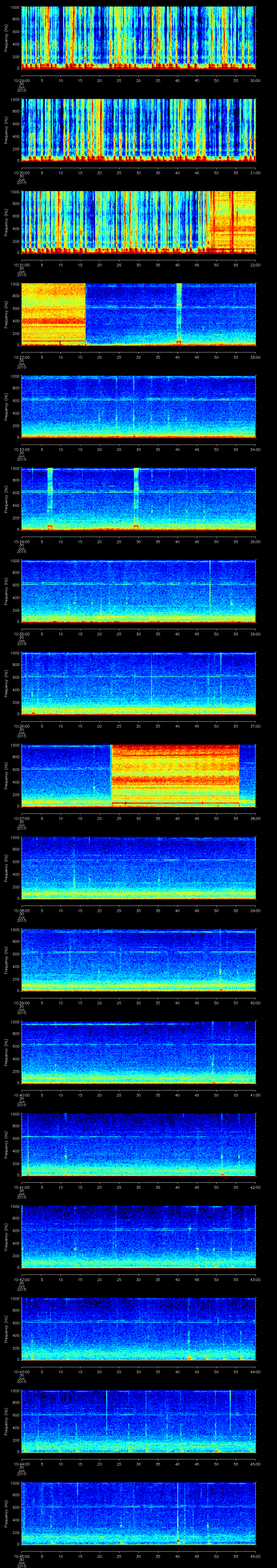Click the 10:33:00 start time label
Image resolution: width=277 pixels, height=1568 pixels.
click(x=21, y=450)
